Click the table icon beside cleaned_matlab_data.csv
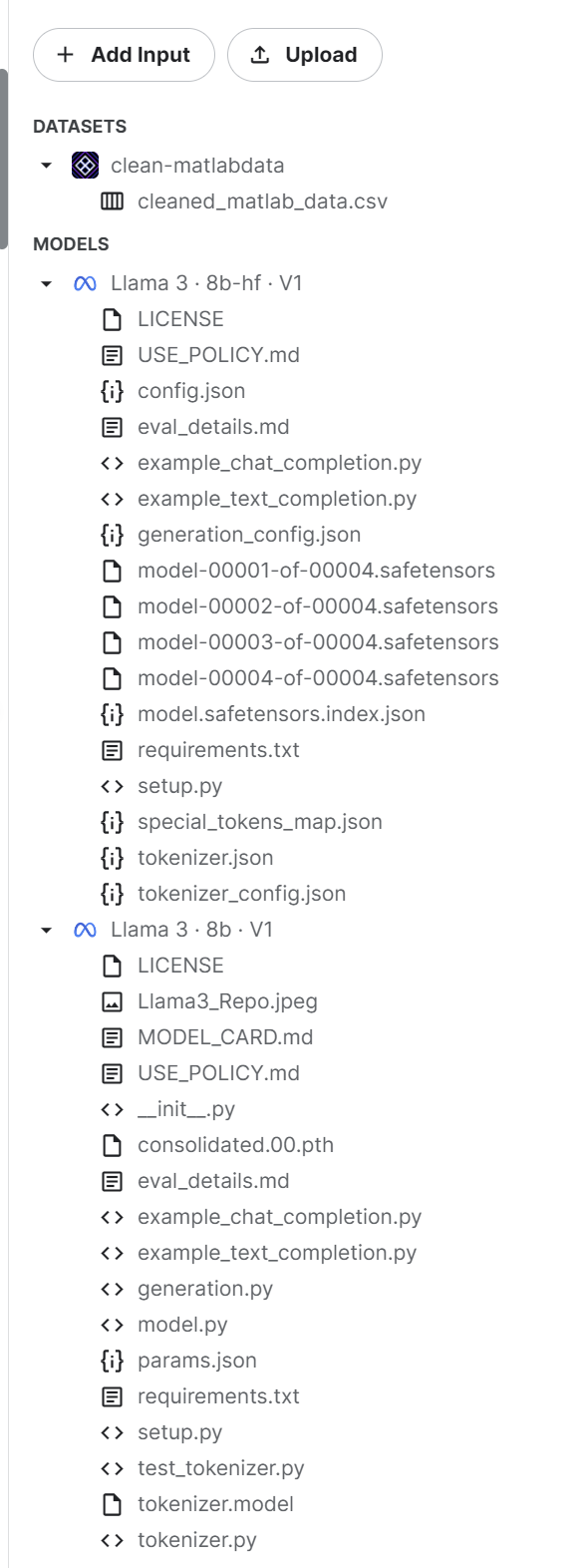The image size is (588, 1568). pos(115,201)
